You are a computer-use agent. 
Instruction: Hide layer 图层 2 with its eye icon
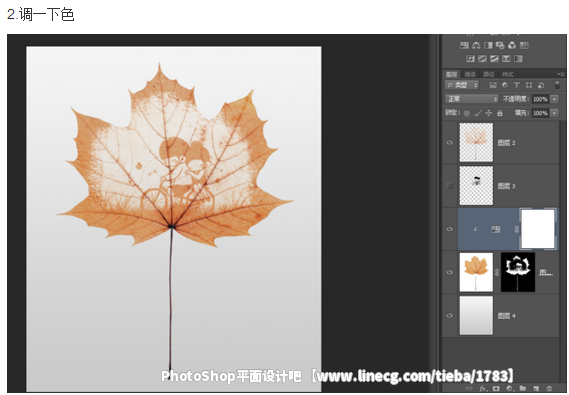pos(450,143)
